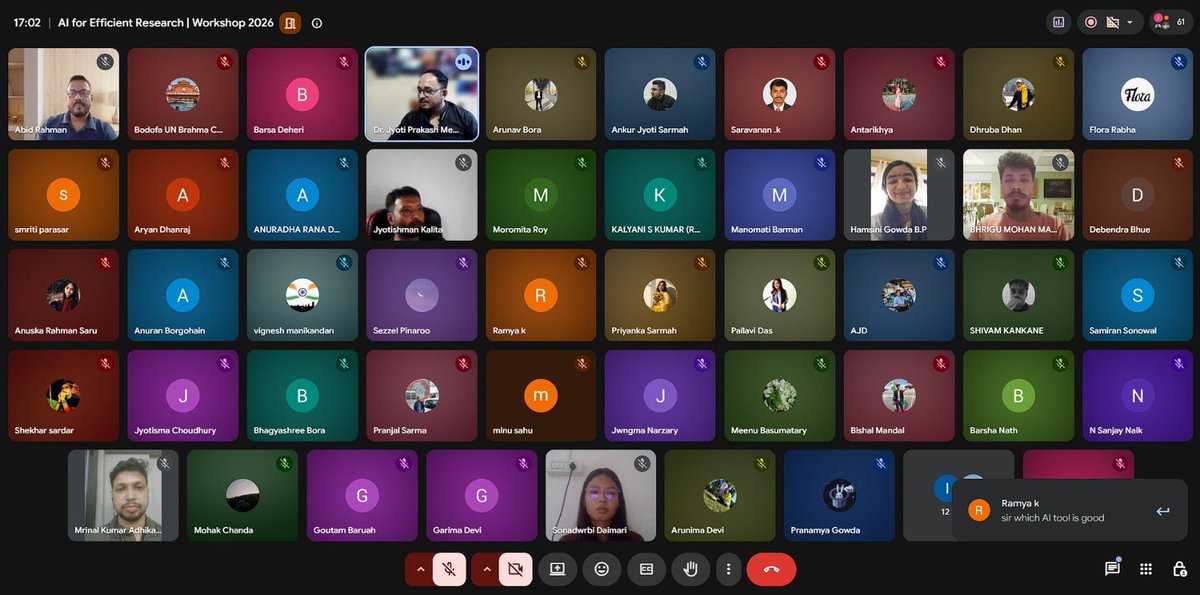1200x595 pixels.
Task: Turn on your camera in the bottom bar
Action: tap(516, 569)
